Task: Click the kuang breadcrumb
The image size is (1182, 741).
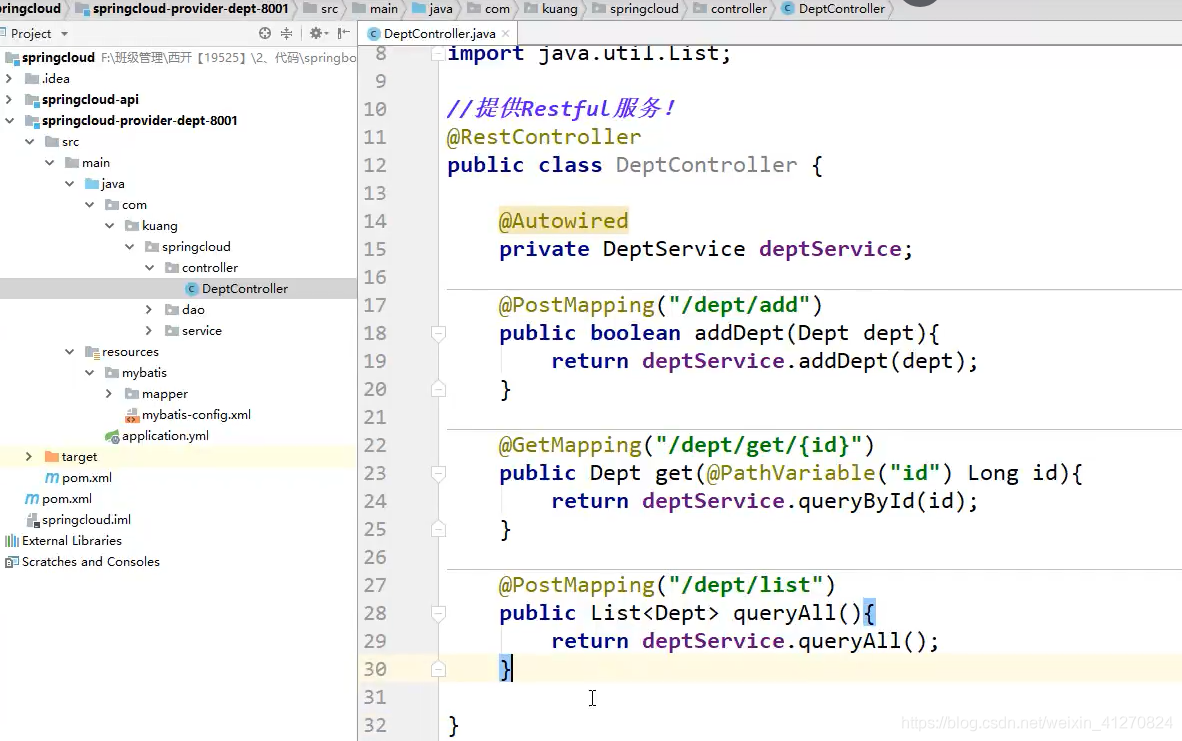Action: tap(551, 9)
